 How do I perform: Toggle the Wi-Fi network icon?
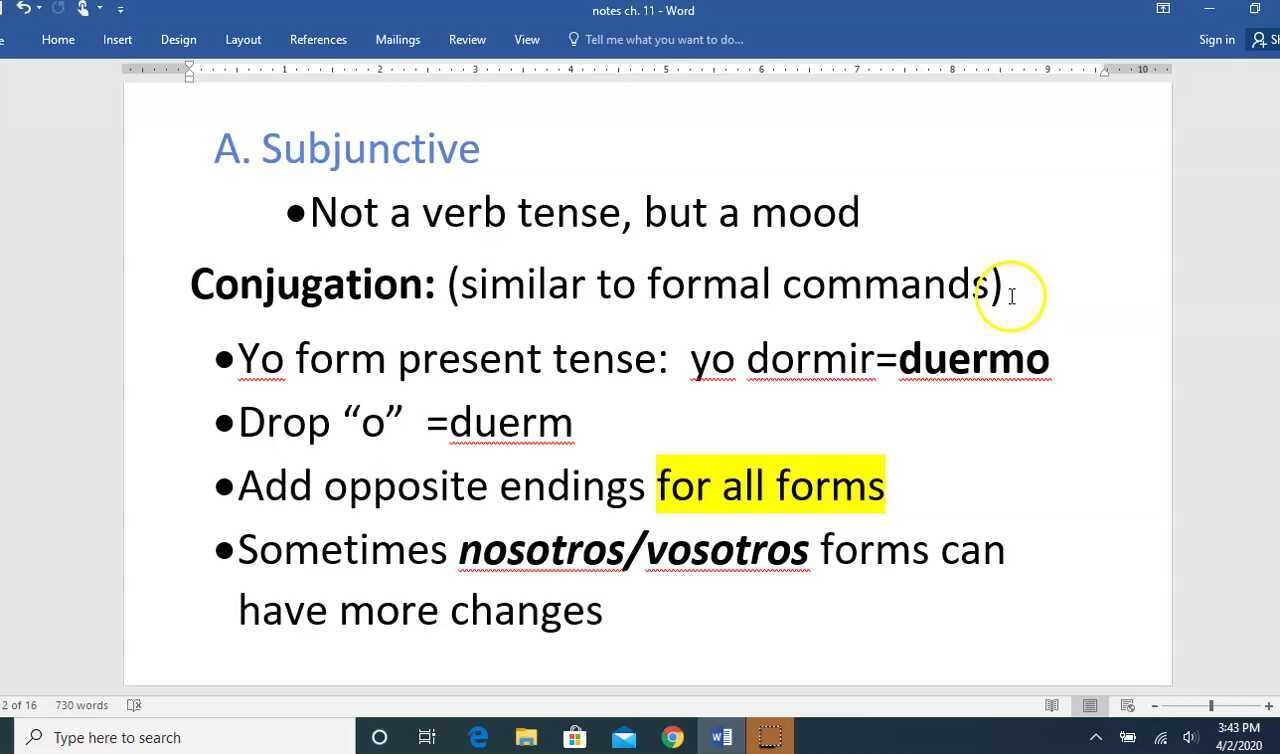coord(1160,737)
